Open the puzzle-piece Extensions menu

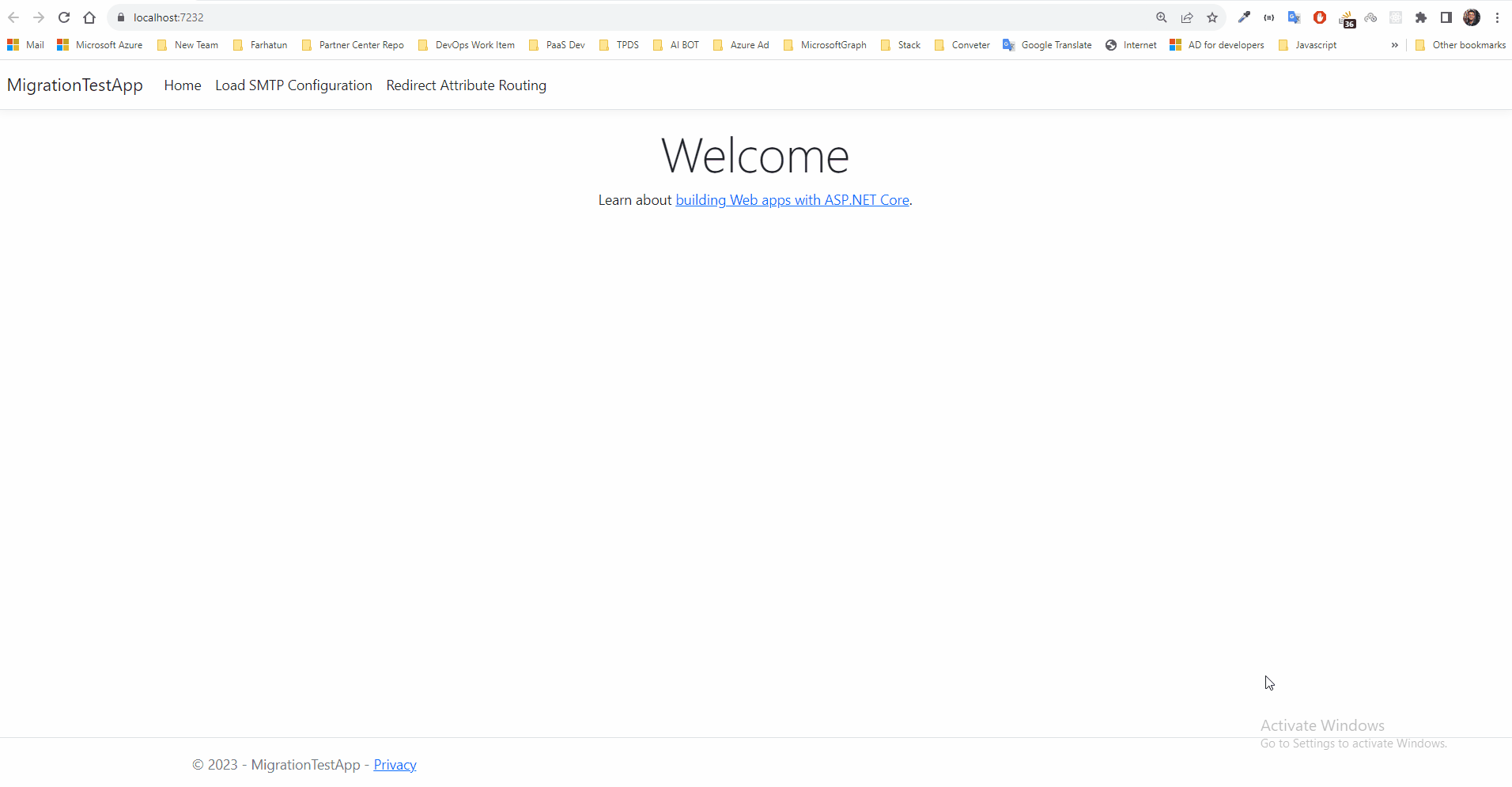coord(1421,17)
